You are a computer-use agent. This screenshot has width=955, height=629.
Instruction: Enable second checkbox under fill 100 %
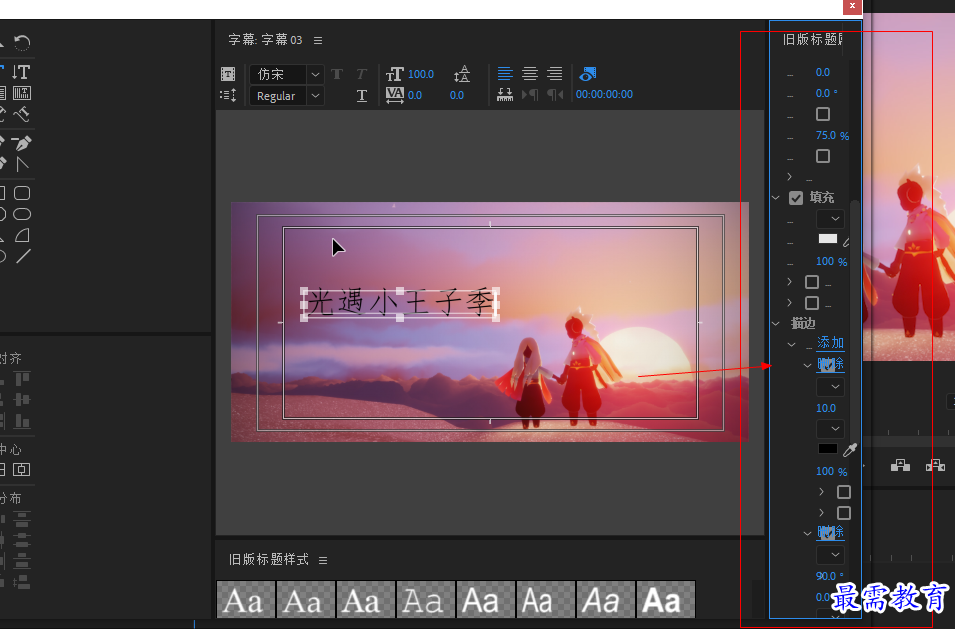tap(812, 303)
